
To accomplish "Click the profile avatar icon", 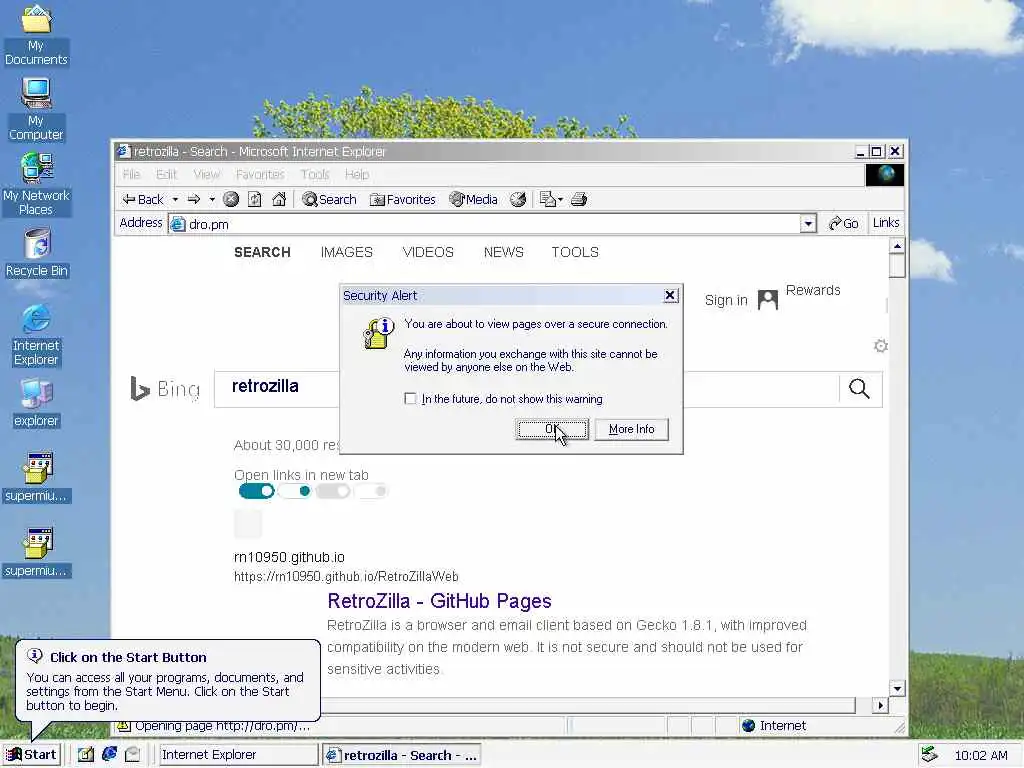I will pyautogui.click(x=767, y=300).
